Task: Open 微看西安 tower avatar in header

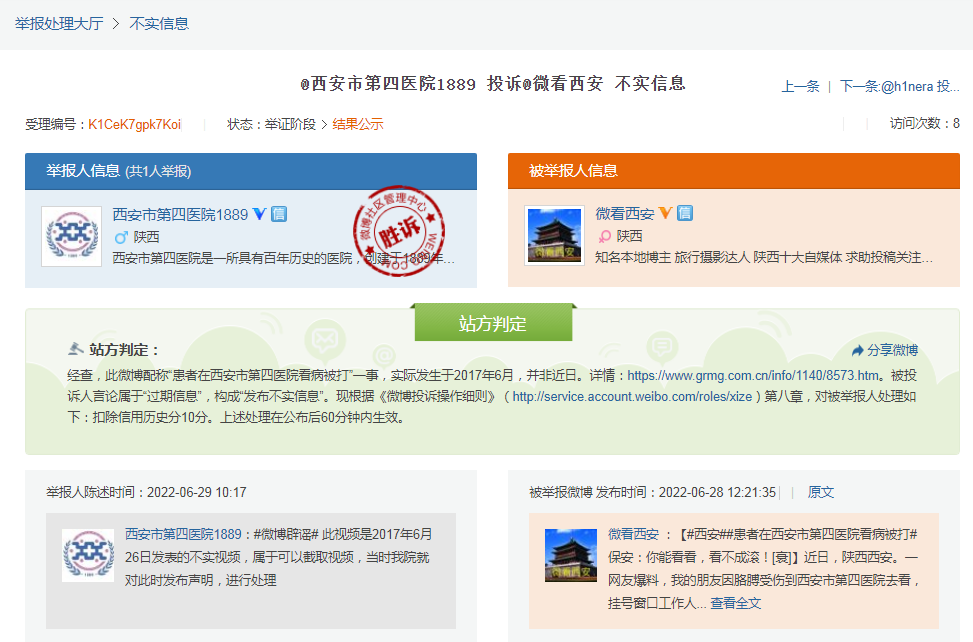Action: point(554,236)
